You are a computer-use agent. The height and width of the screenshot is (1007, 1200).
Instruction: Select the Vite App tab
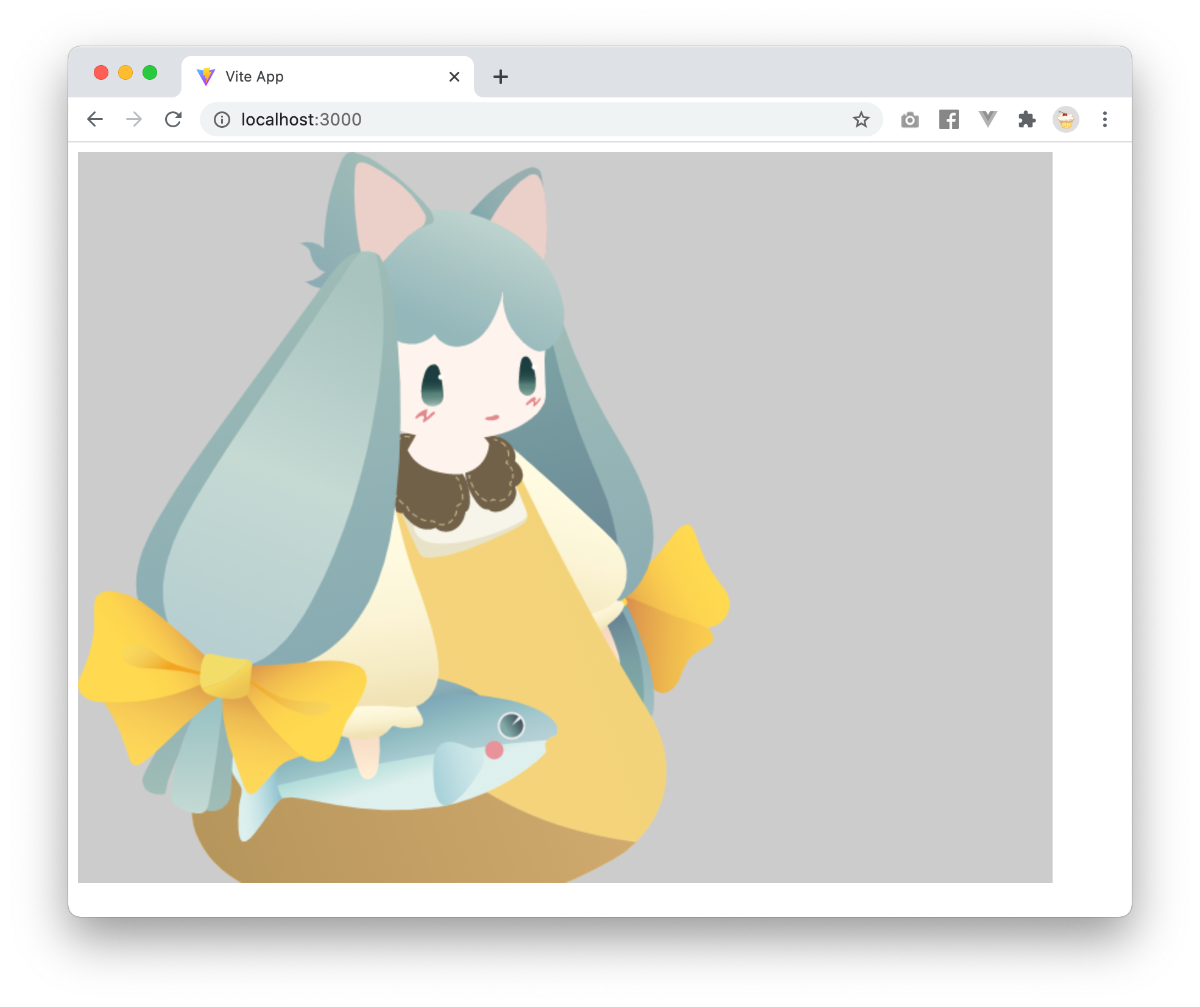[328, 77]
